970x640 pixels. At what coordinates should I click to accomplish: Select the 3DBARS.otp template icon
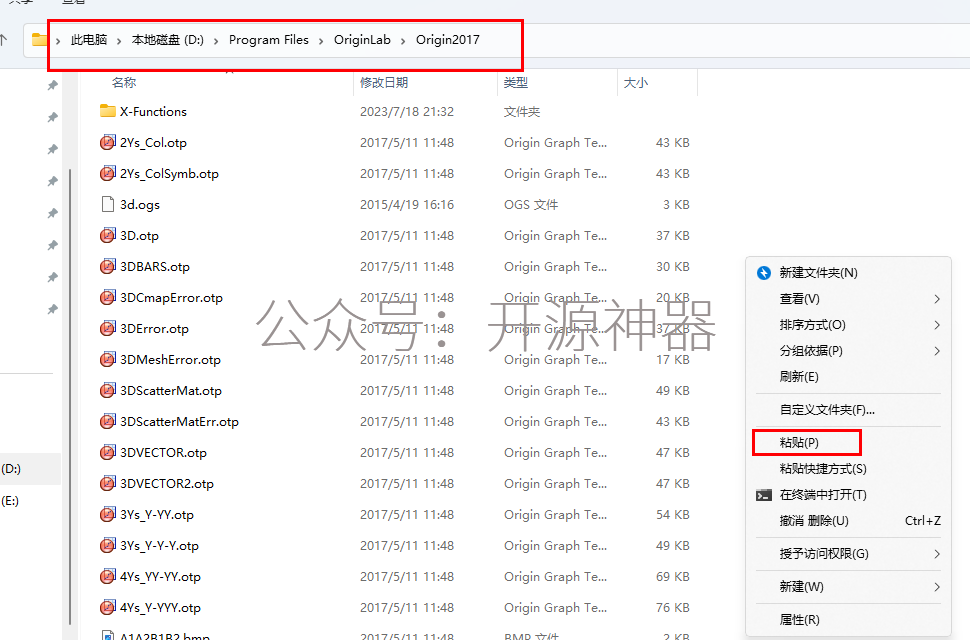[108, 267]
